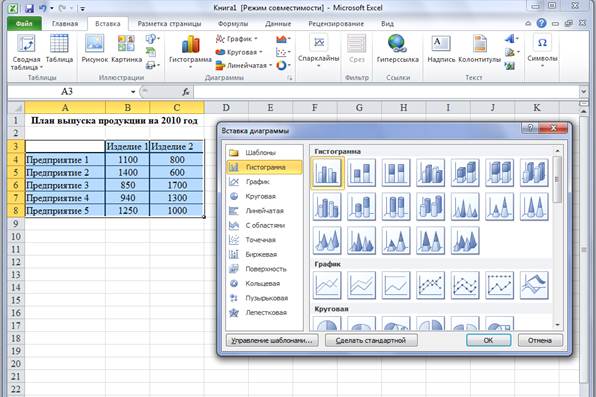Screen dimensions: 596x397
Task: Select the clustered column chart thumbnail
Action: pyautogui.click(x=327, y=173)
